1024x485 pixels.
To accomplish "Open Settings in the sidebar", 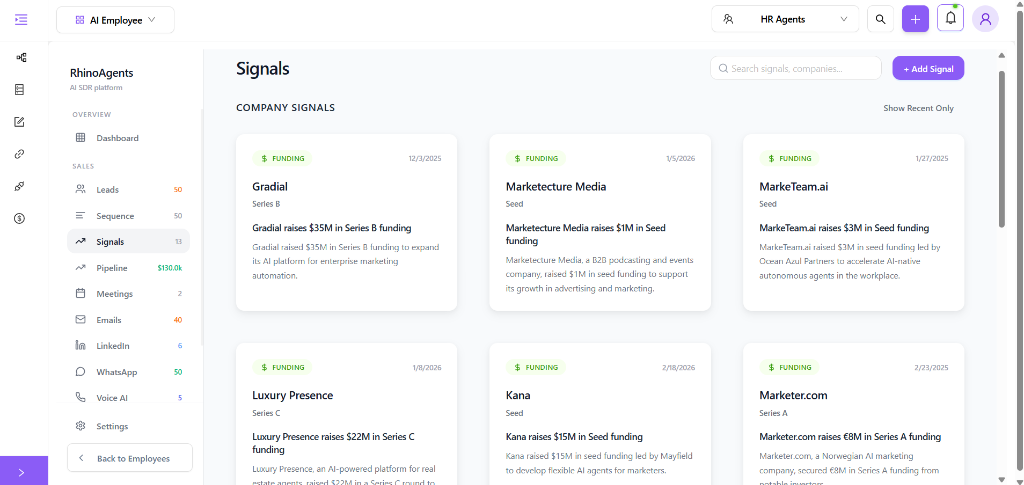I will point(129,426).
